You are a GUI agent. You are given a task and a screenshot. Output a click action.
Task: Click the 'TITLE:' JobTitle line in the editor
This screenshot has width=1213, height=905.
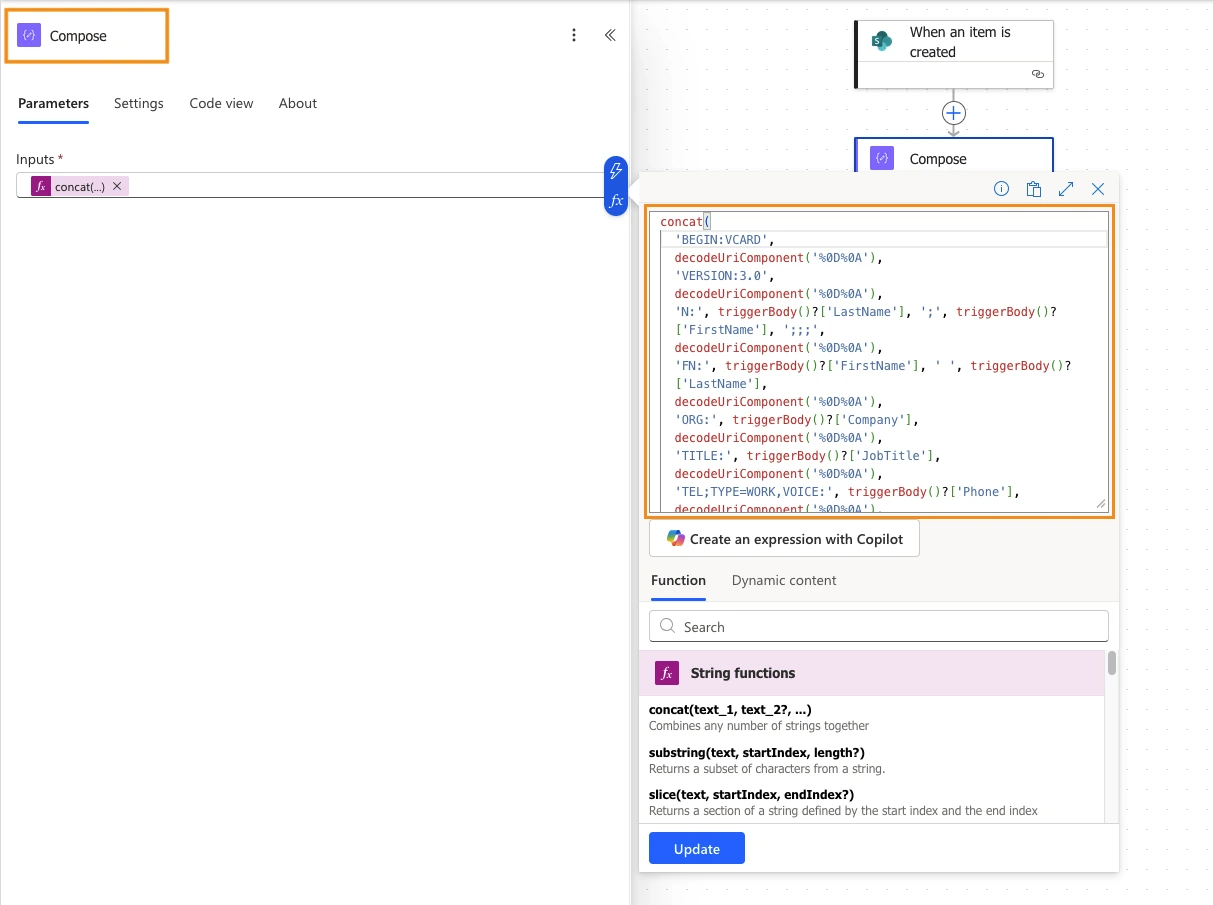808,456
